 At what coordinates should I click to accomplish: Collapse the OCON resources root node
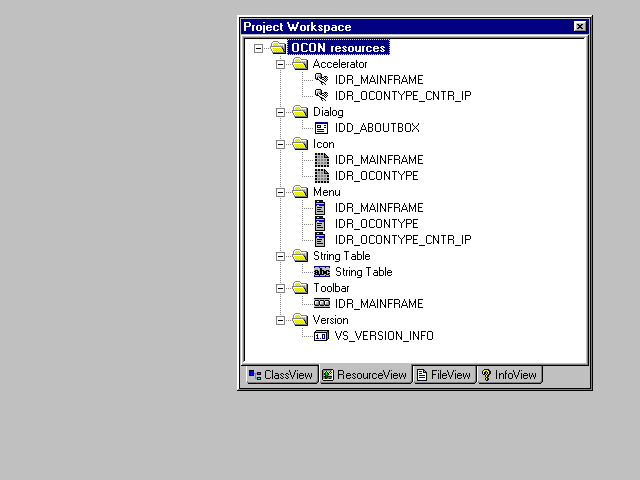click(x=259, y=48)
